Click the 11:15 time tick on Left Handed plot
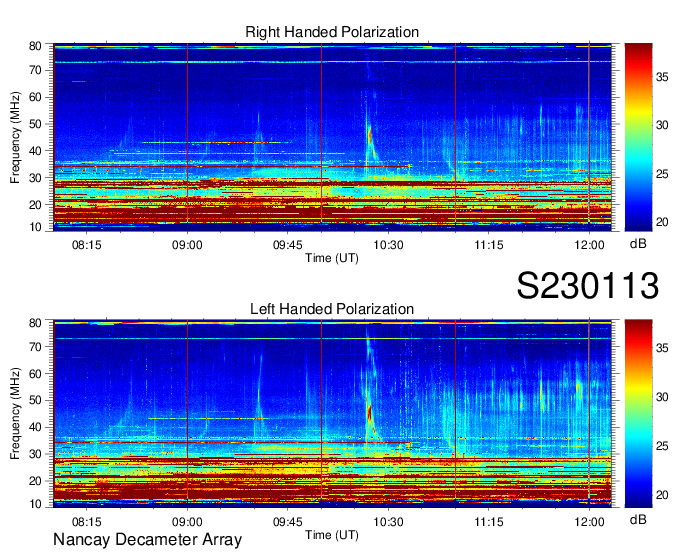Viewport: 680px width, 552px height. click(x=489, y=521)
